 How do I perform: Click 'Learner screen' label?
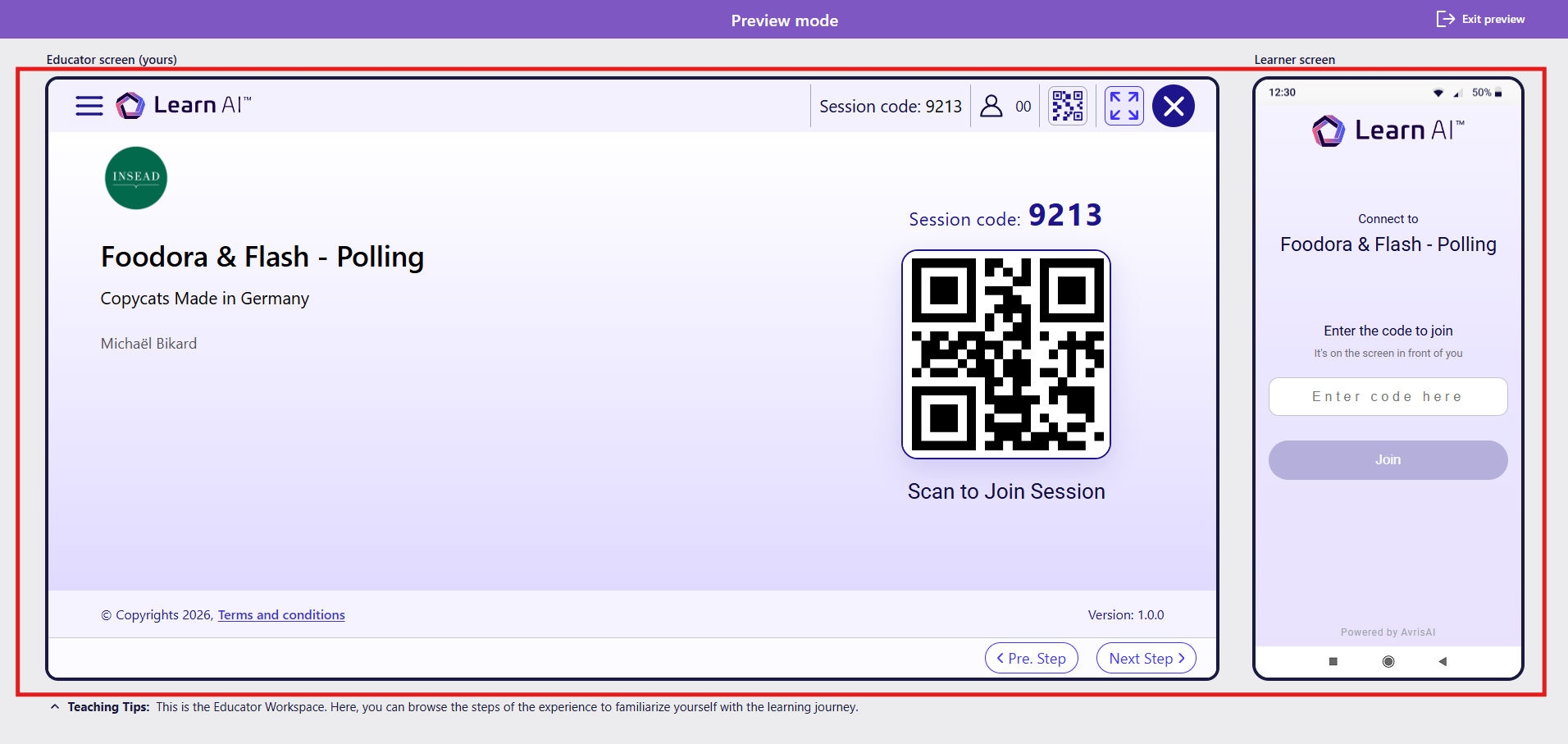[x=1294, y=60]
